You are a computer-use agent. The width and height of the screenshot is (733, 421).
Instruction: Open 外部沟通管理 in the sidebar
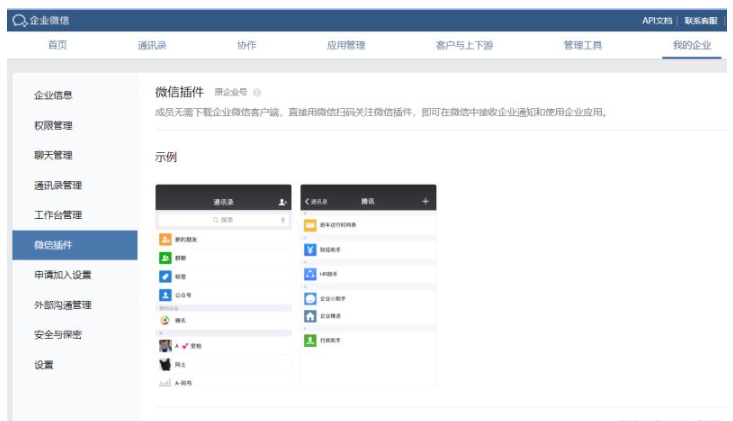(62, 305)
